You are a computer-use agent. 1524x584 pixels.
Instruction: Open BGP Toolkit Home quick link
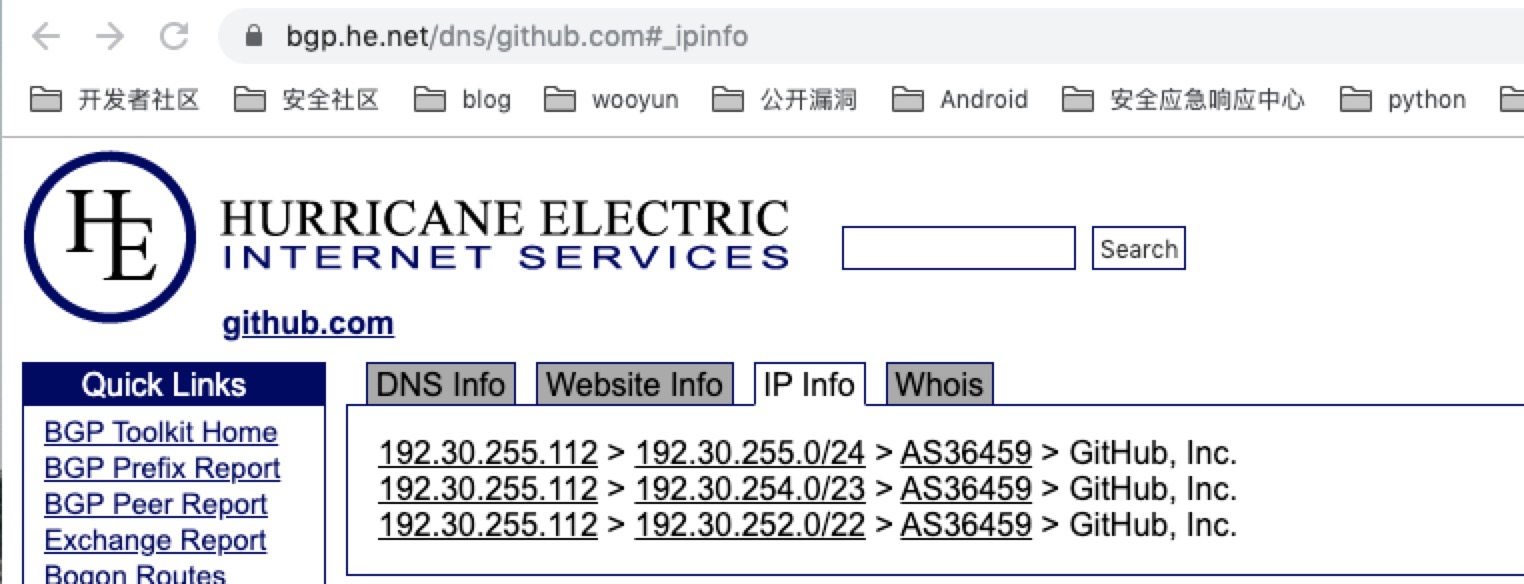(161, 432)
